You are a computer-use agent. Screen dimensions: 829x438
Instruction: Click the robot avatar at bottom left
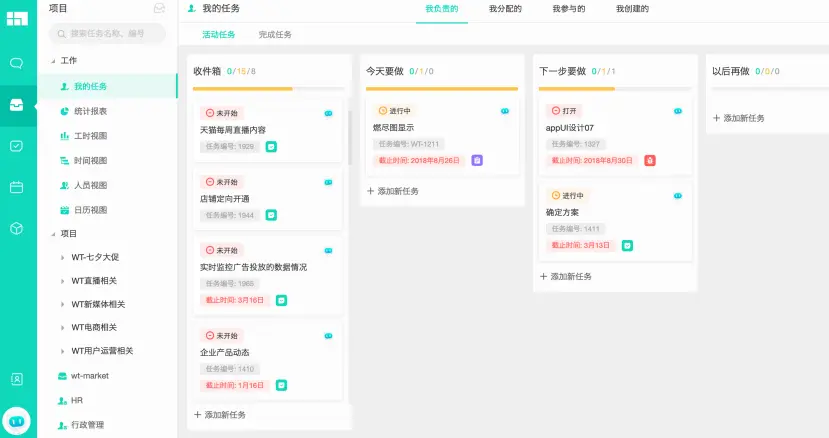(x=16, y=421)
